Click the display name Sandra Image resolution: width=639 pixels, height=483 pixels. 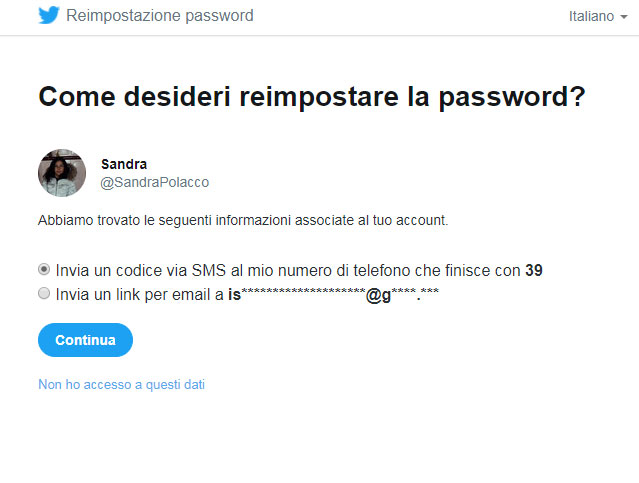(124, 164)
